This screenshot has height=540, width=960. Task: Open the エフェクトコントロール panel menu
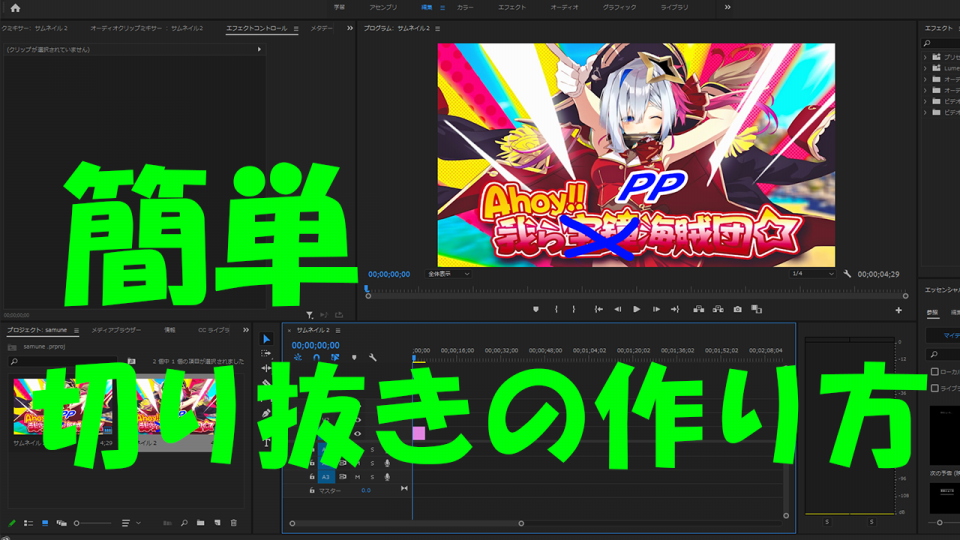(x=296, y=29)
